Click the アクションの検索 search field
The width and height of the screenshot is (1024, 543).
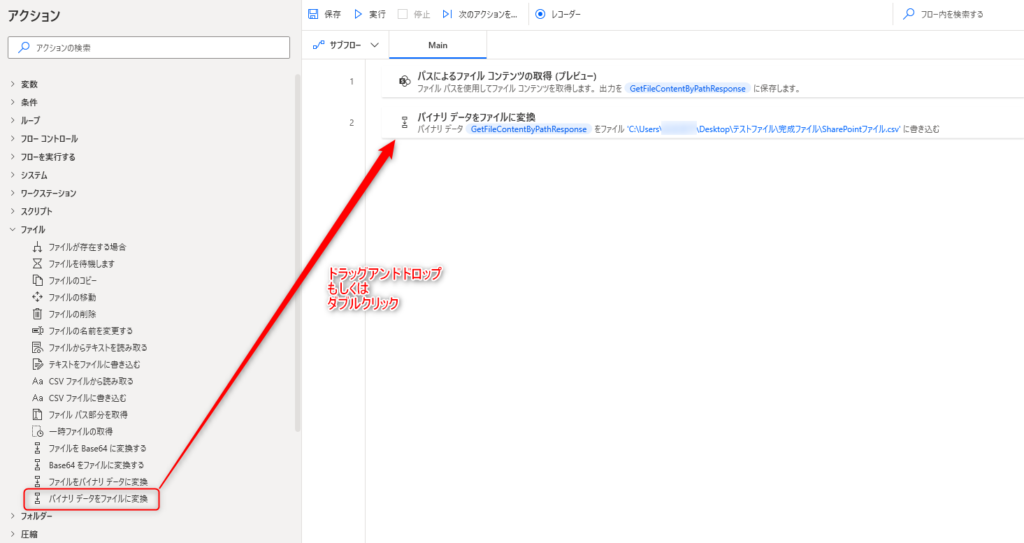pyautogui.click(x=150, y=47)
